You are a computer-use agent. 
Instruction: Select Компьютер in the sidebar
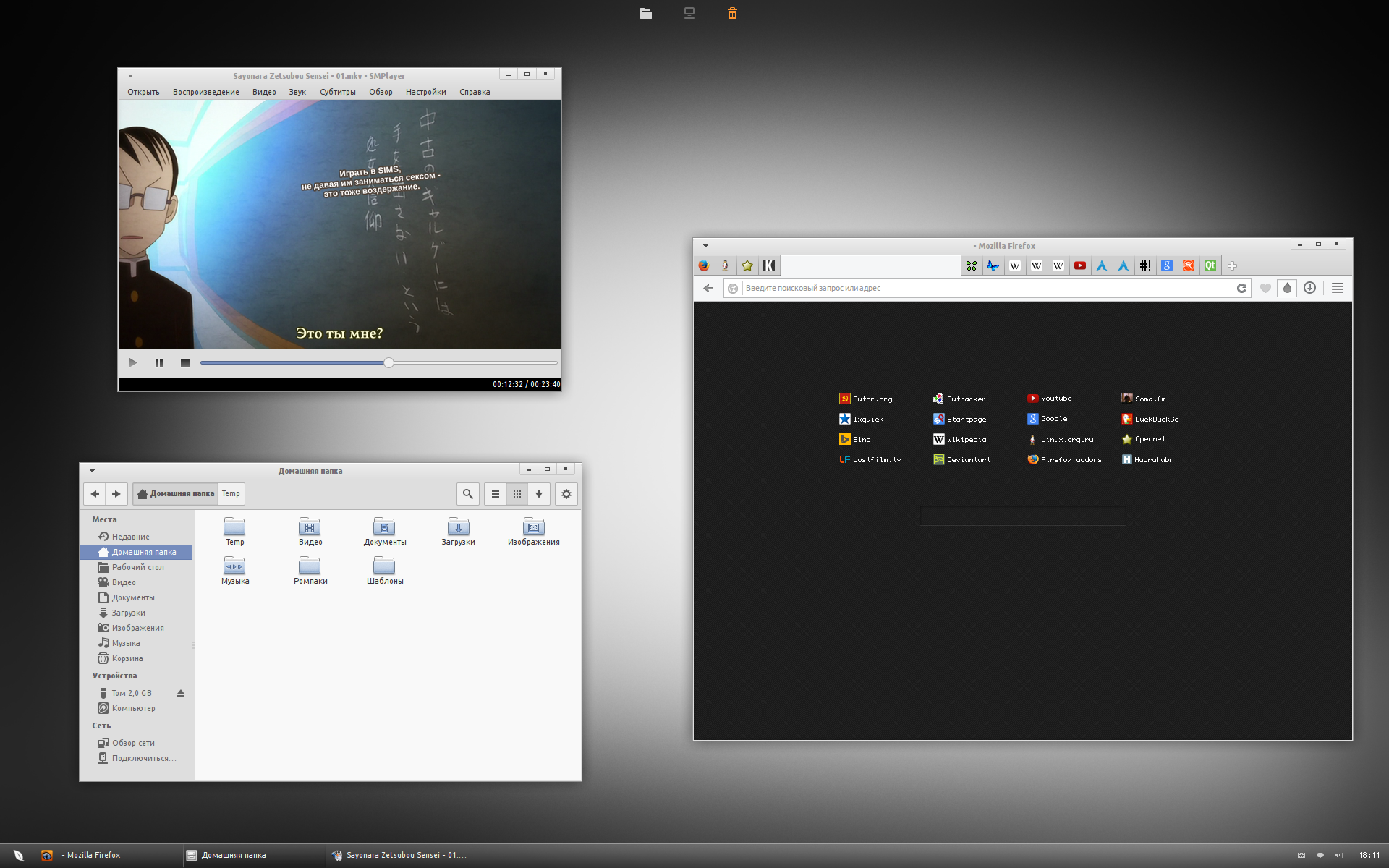[136, 708]
